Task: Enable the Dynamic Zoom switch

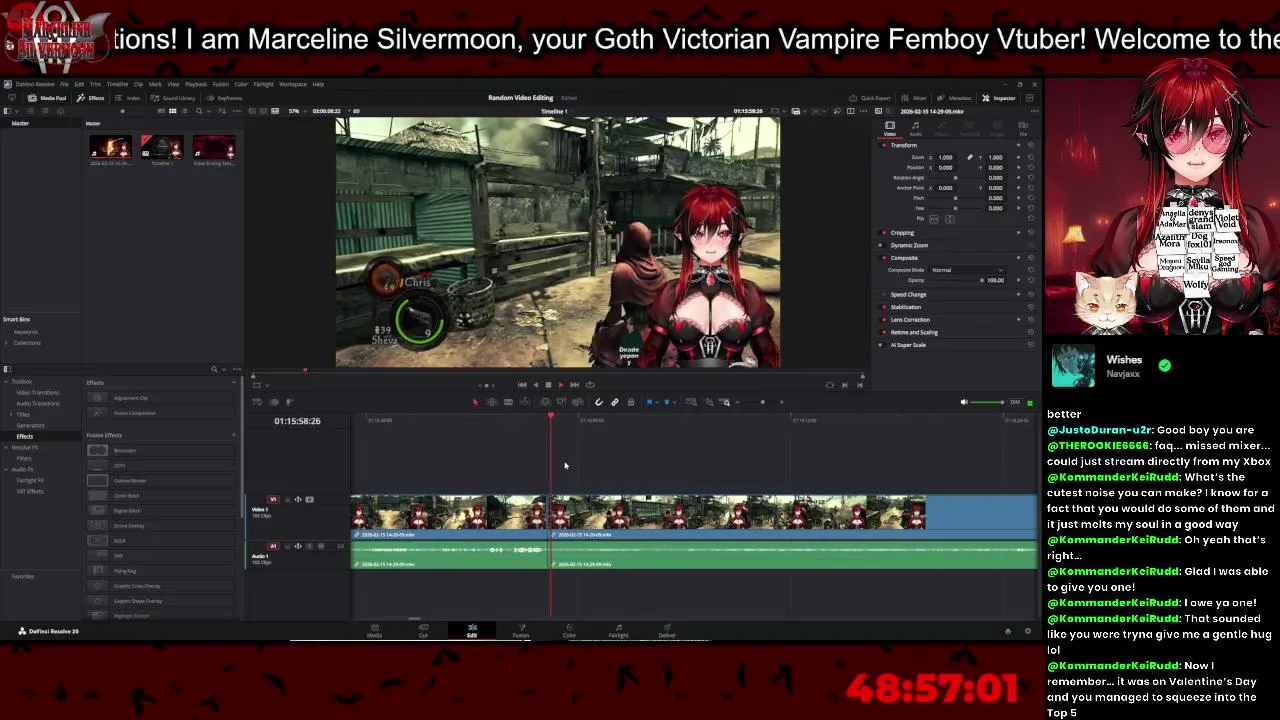Action: pyautogui.click(x=882, y=245)
